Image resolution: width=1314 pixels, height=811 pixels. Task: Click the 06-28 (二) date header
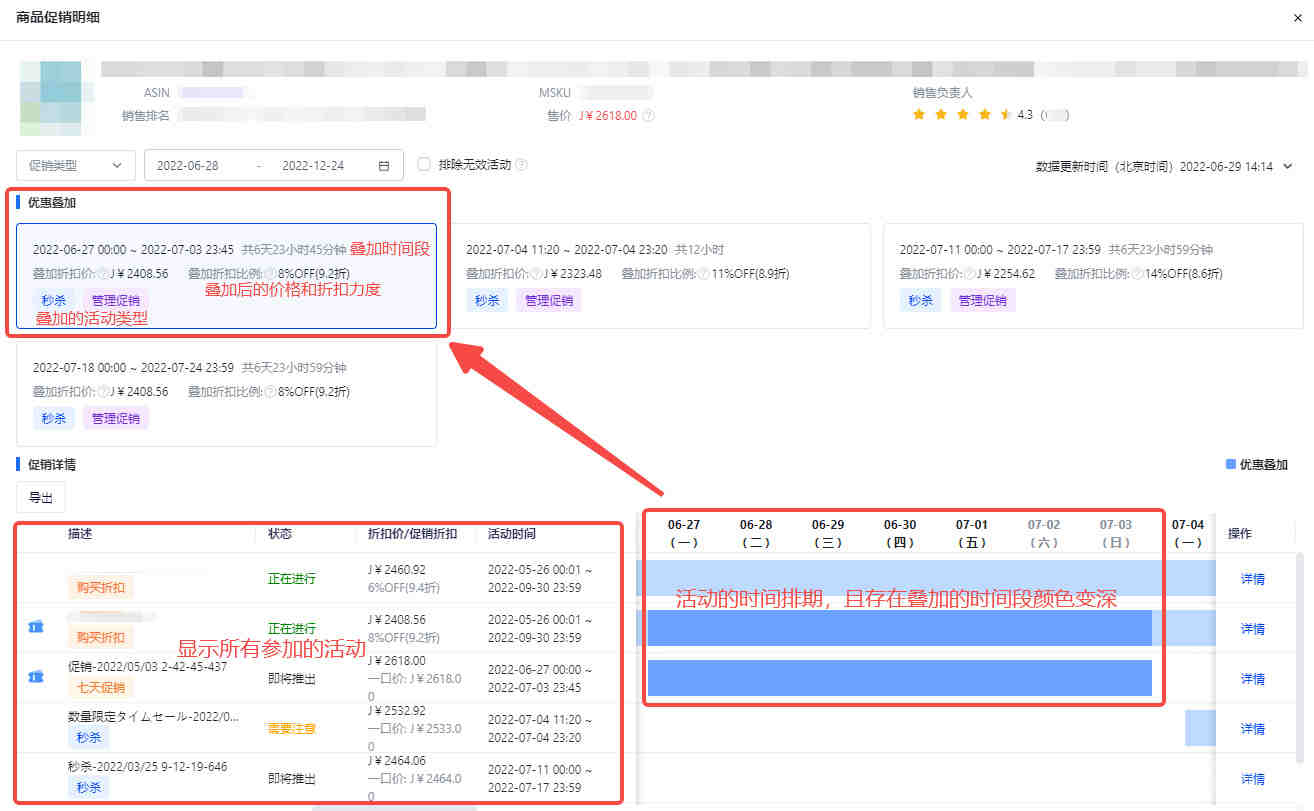(x=756, y=534)
